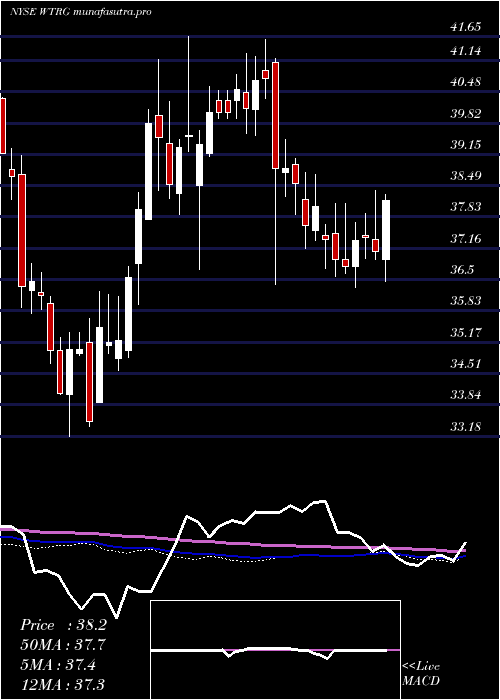The width and height of the screenshot is (500, 700).
Task: Click the 50MA : 37.7 readout
Action: [63, 645]
